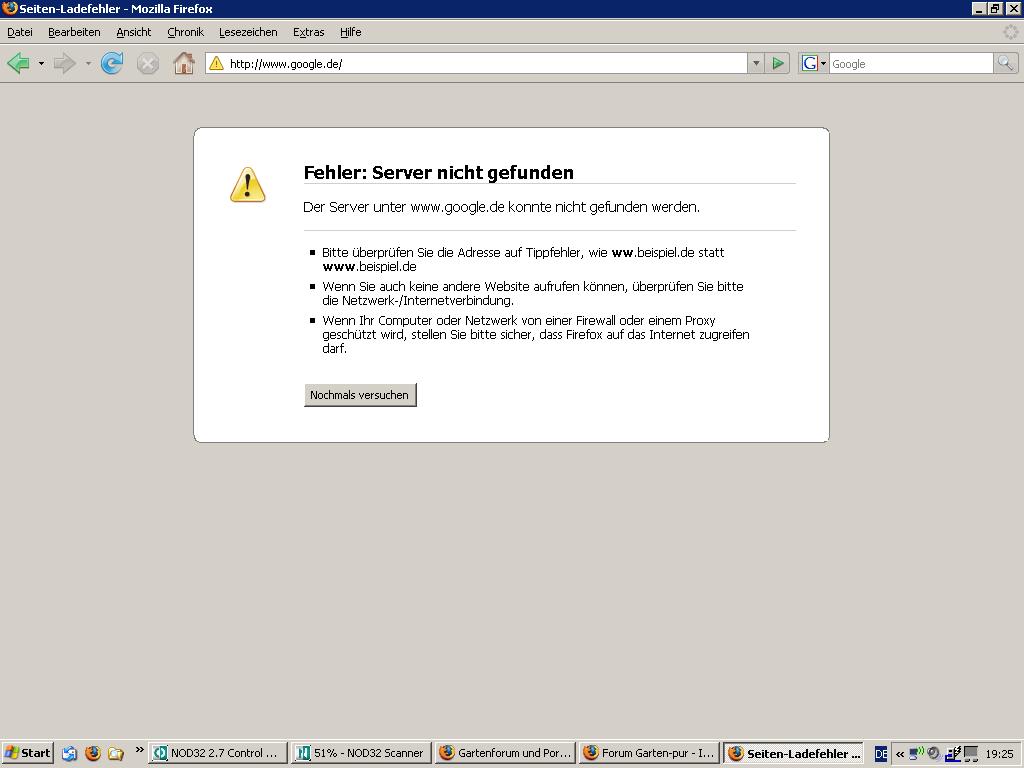The image size is (1024, 768).
Task: Go to the Home page icon
Action: click(183, 64)
